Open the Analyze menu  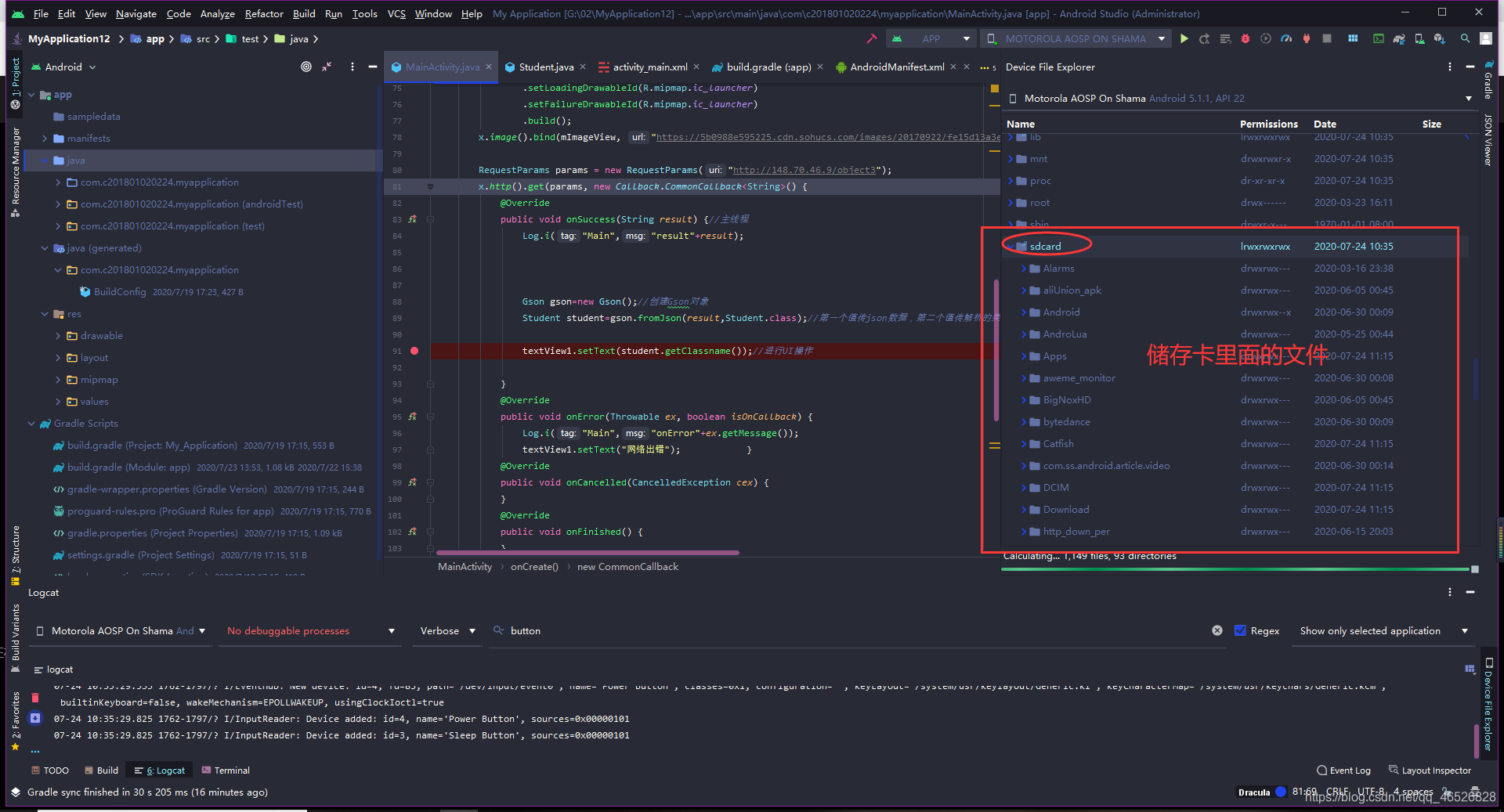coord(217,13)
